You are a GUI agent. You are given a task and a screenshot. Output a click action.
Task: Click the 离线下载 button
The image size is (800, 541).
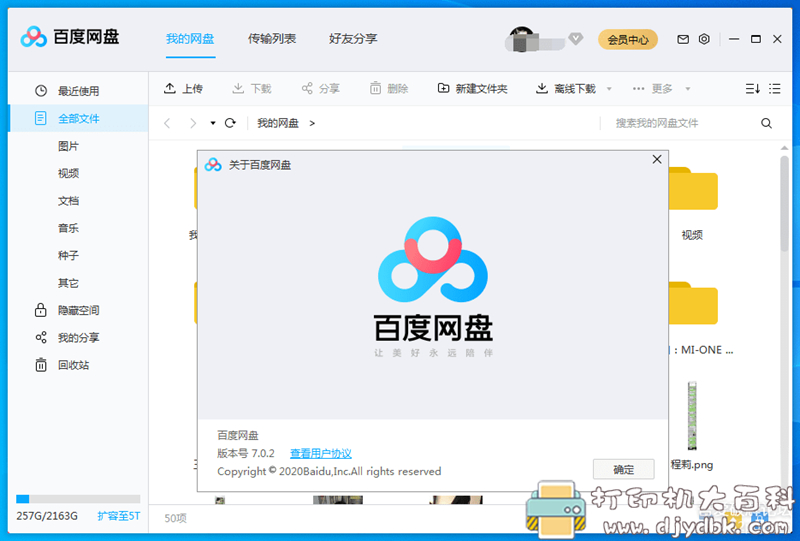point(566,89)
